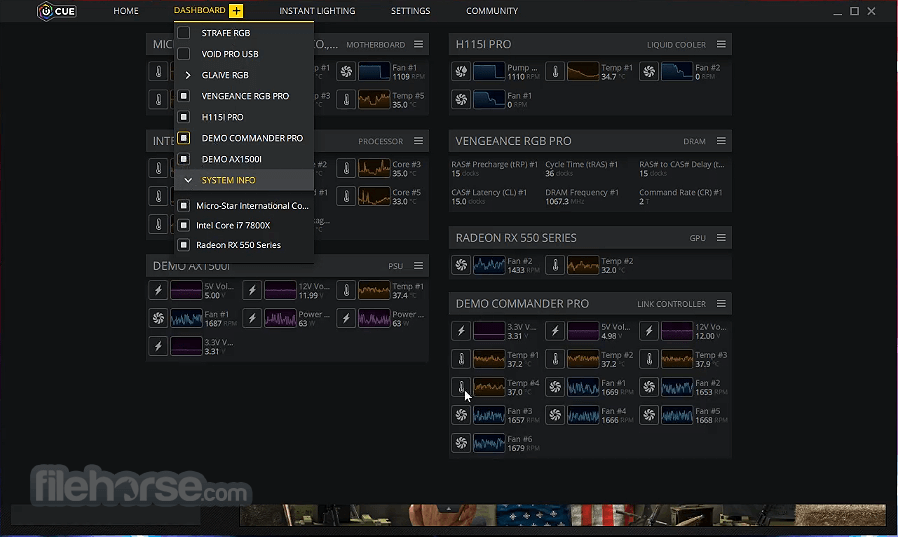Click the H115I PRO panel title
Screen dimensions: 898x537
tap(483, 44)
